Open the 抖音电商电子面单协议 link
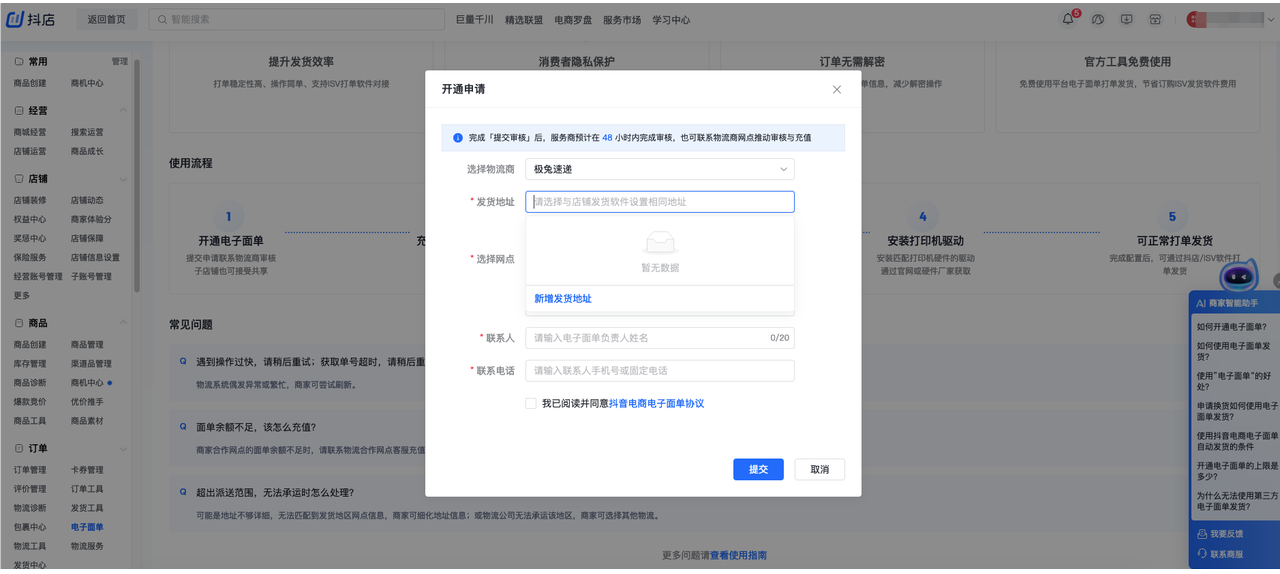1280x574 pixels. pos(657,403)
